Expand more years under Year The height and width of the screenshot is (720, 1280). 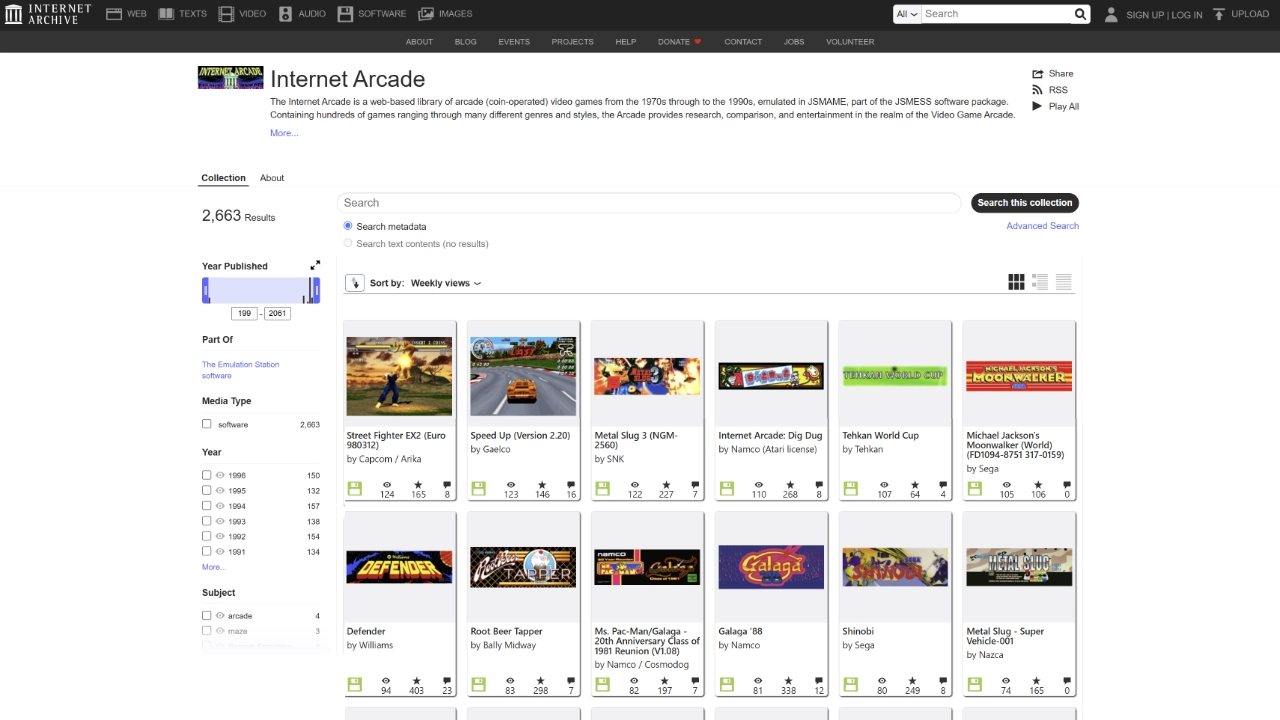pos(213,567)
